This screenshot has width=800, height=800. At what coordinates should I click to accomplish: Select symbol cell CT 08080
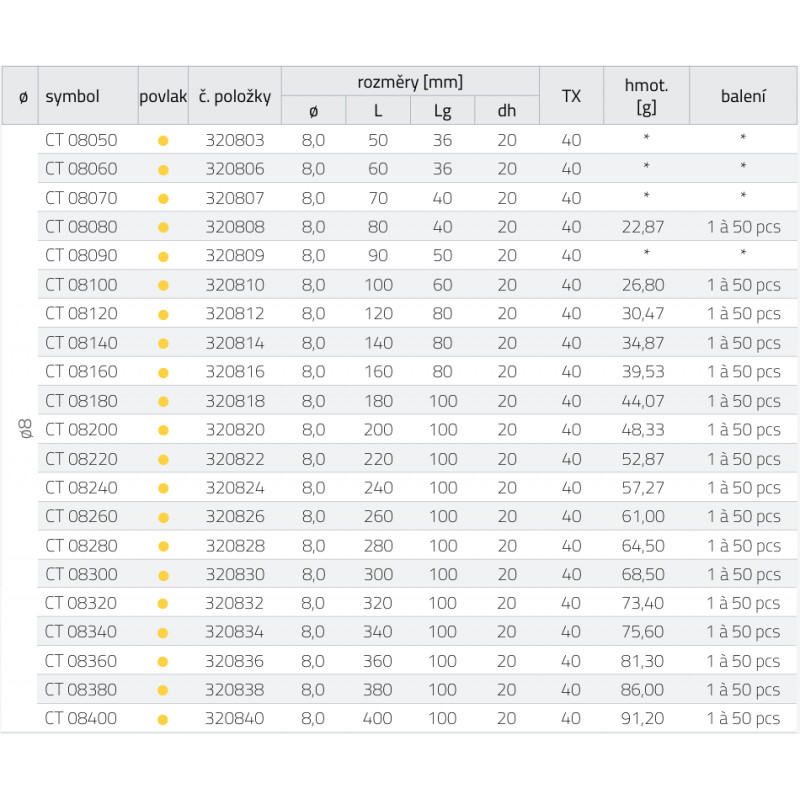pos(81,227)
